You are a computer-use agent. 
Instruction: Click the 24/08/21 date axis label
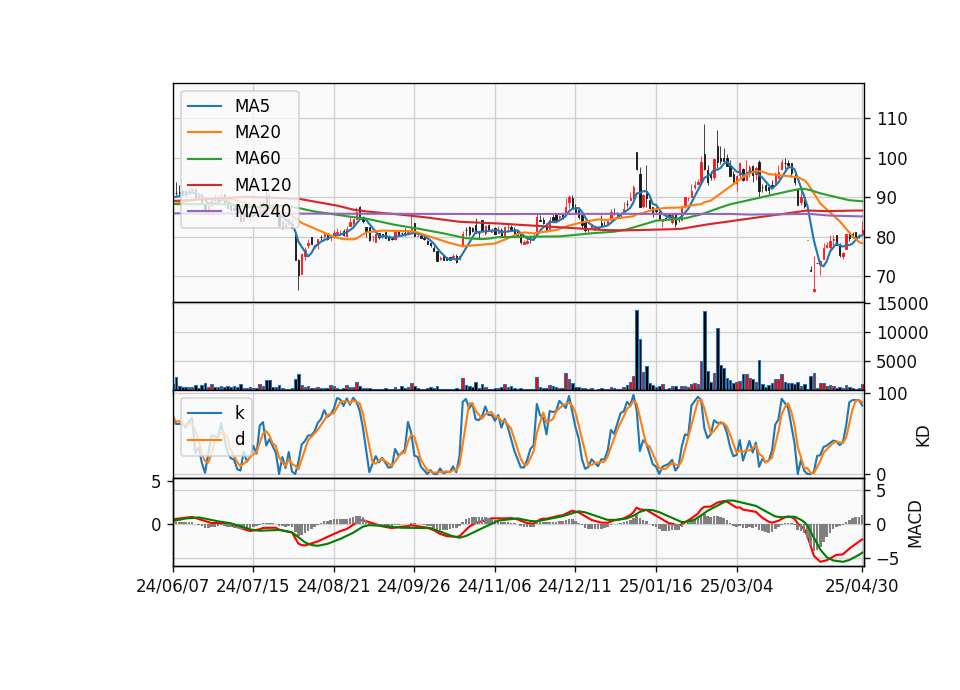pyautogui.click(x=334, y=586)
